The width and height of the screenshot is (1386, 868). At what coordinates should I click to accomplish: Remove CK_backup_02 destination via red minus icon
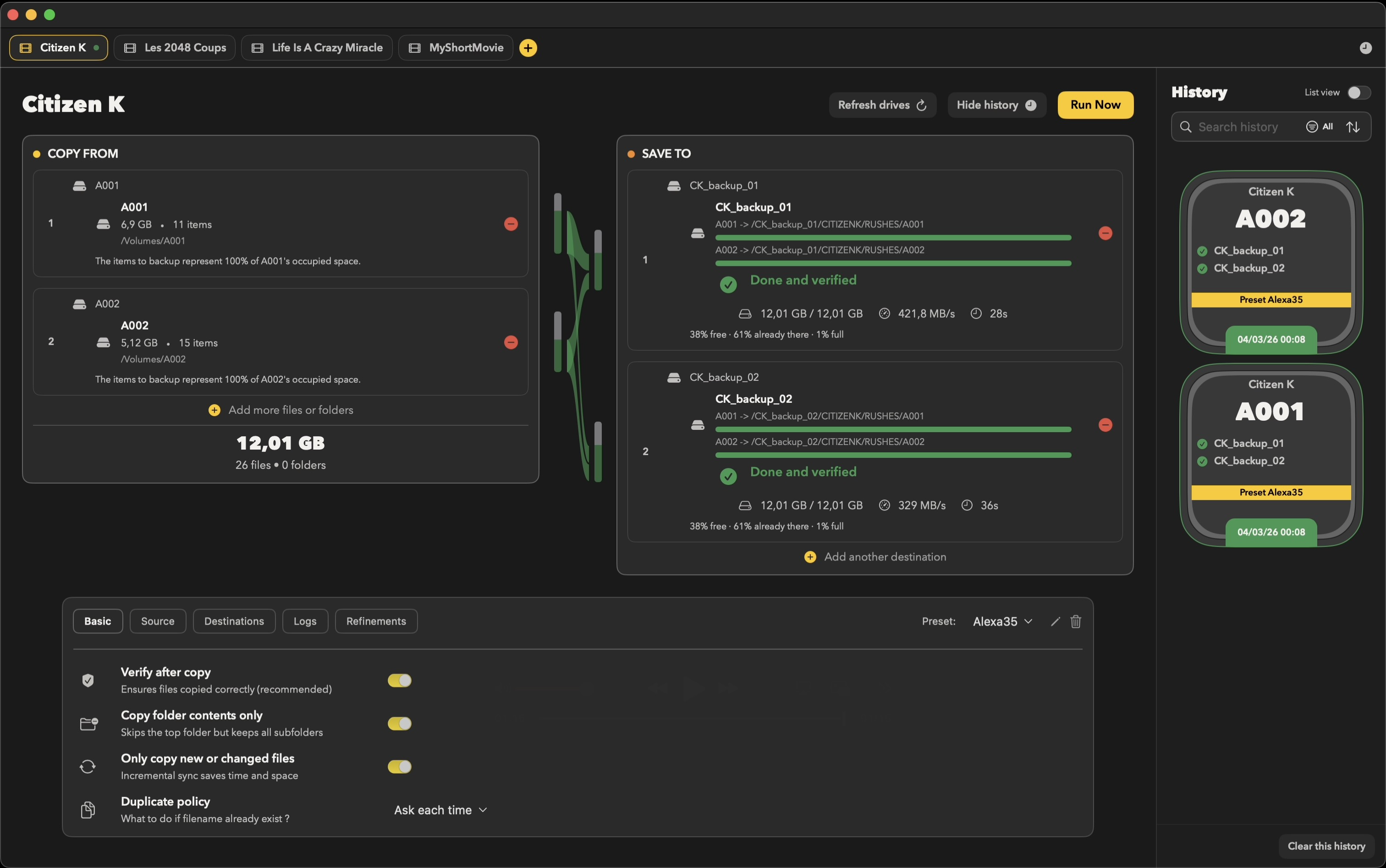click(1105, 425)
